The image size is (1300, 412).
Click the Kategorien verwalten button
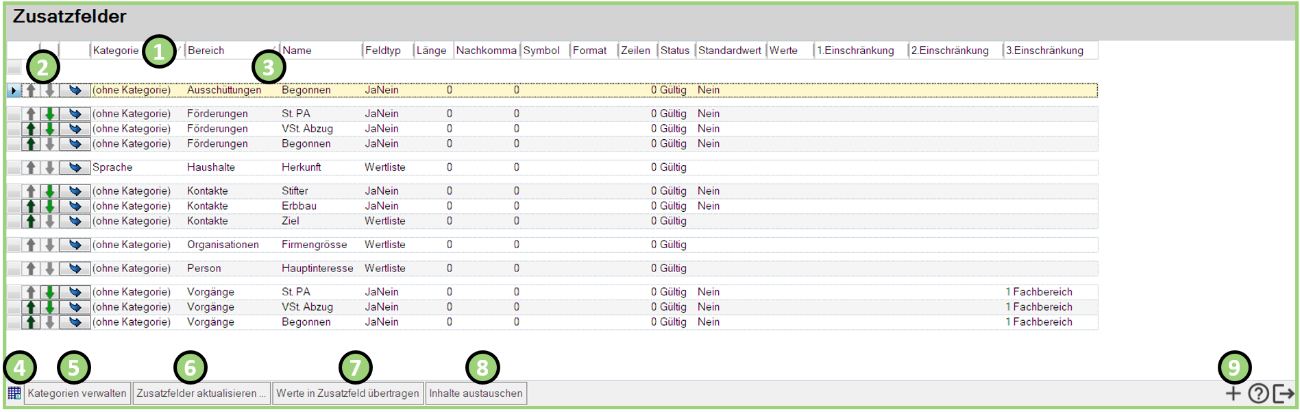click(x=77, y=394)
